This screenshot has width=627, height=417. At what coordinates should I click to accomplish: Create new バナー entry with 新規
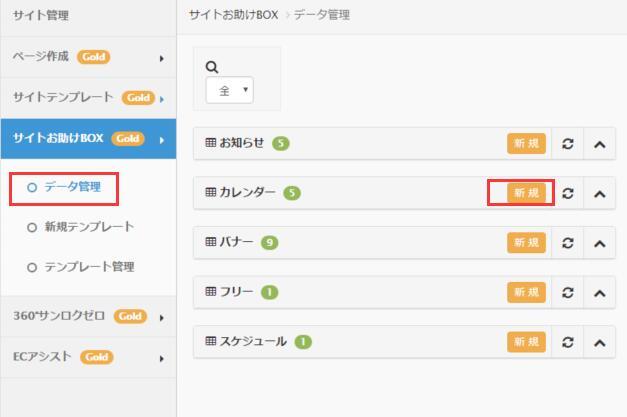526,243
